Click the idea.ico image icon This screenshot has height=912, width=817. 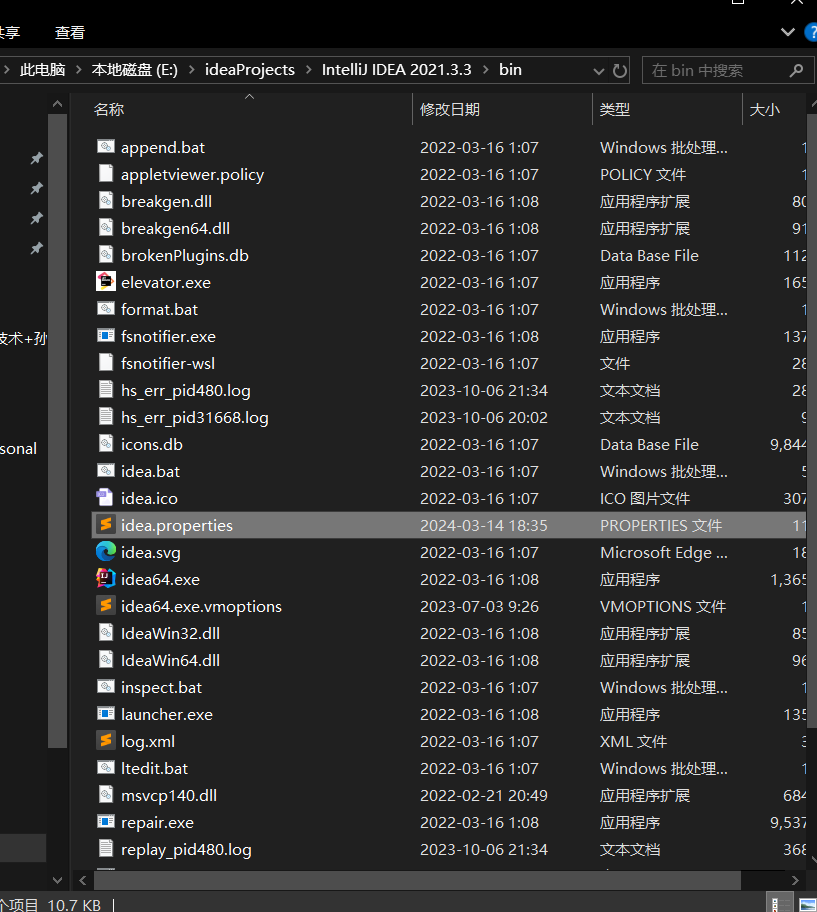[x=105, y=497]
